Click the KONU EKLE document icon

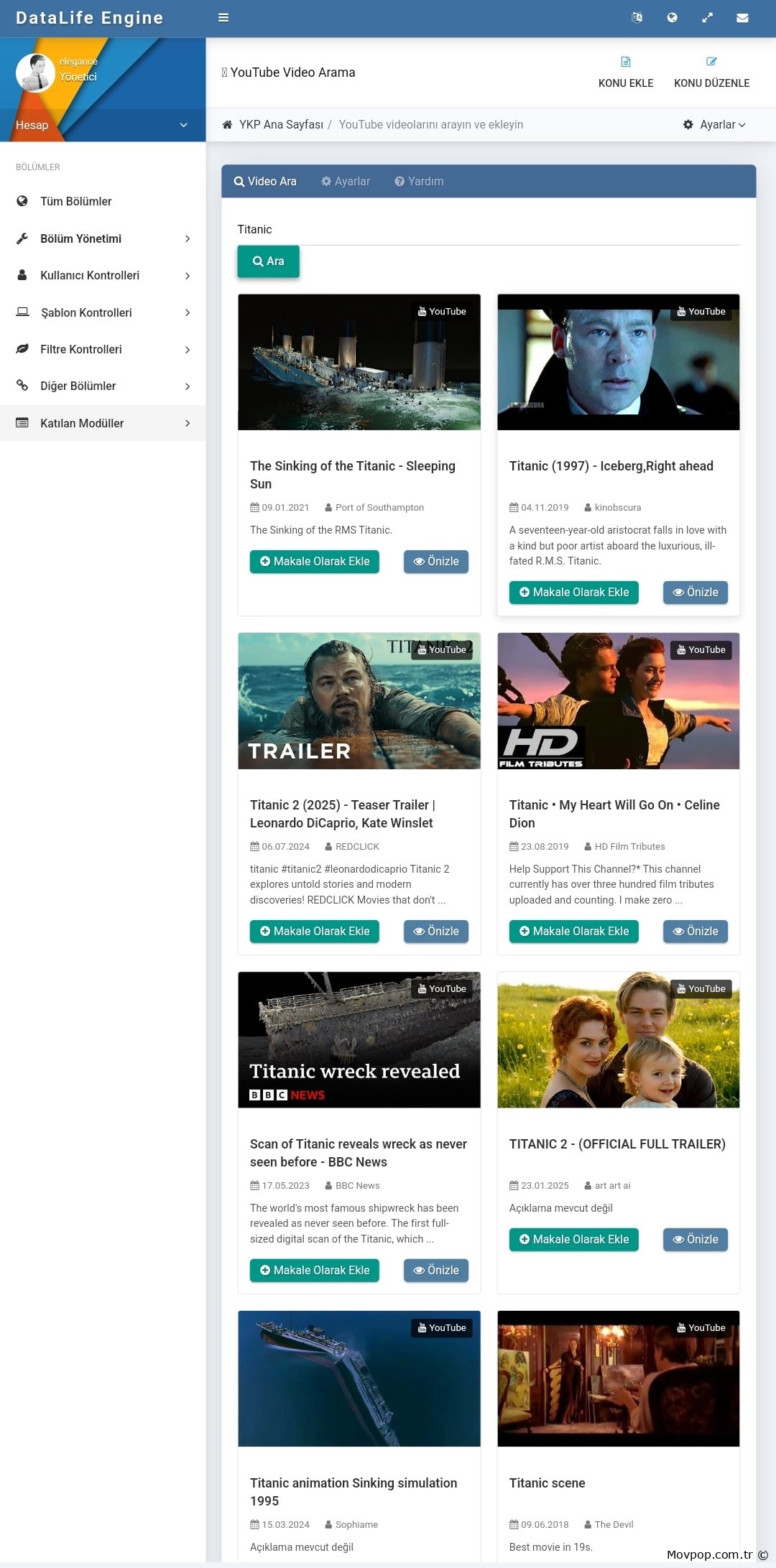pyautogui.click(x=626, y=62)
